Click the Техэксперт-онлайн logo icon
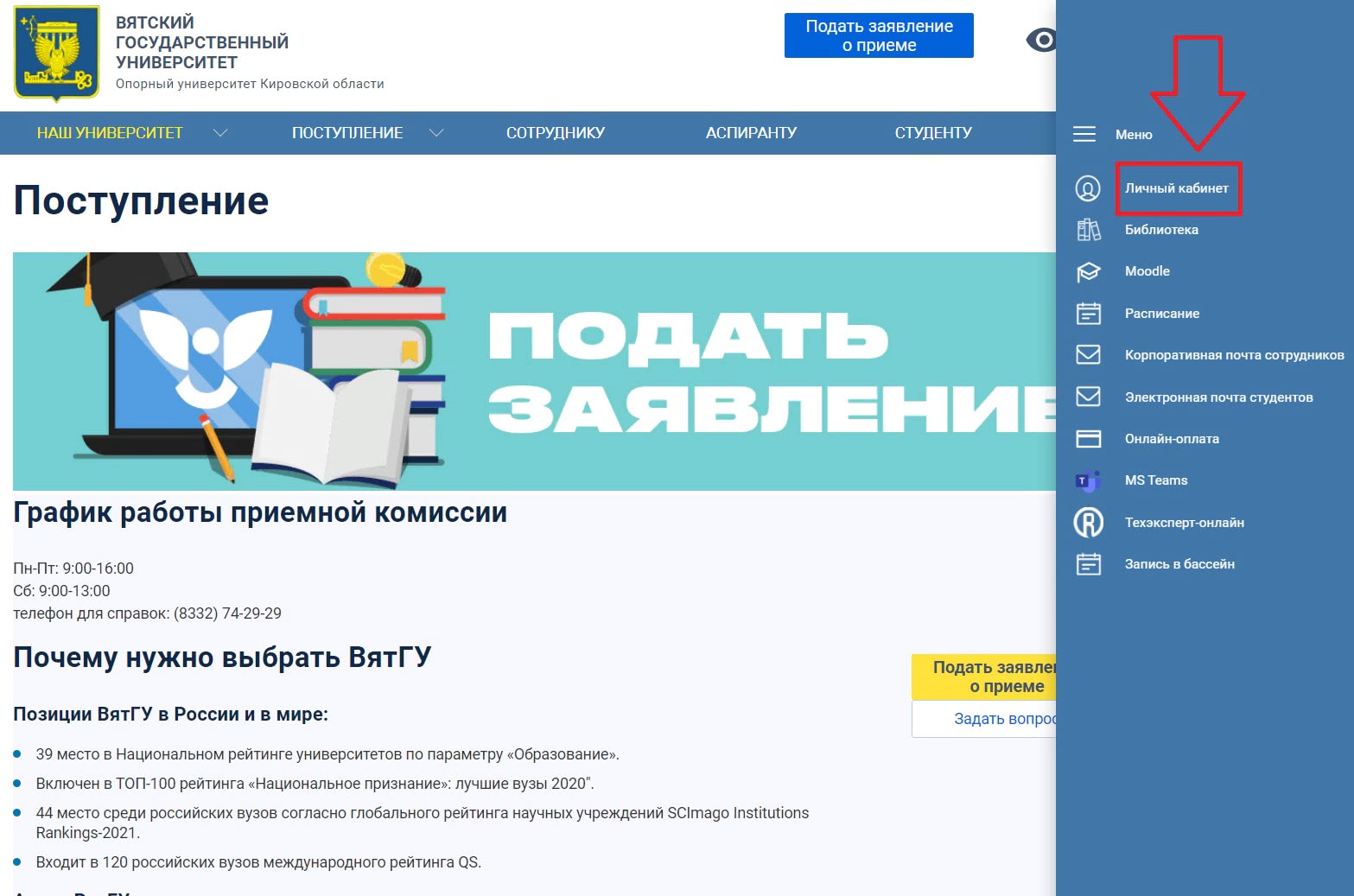Screen dimensions: 1354x896 [1088, 523]
